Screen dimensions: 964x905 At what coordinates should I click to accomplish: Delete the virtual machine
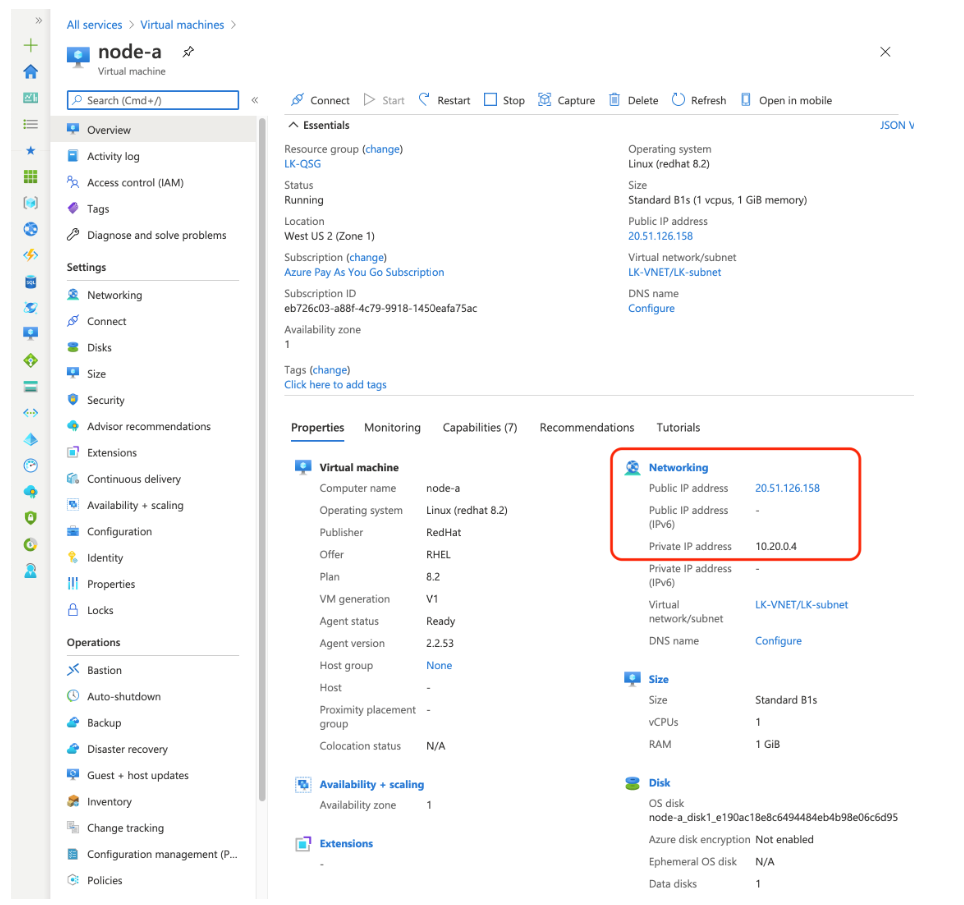(633, 100)
